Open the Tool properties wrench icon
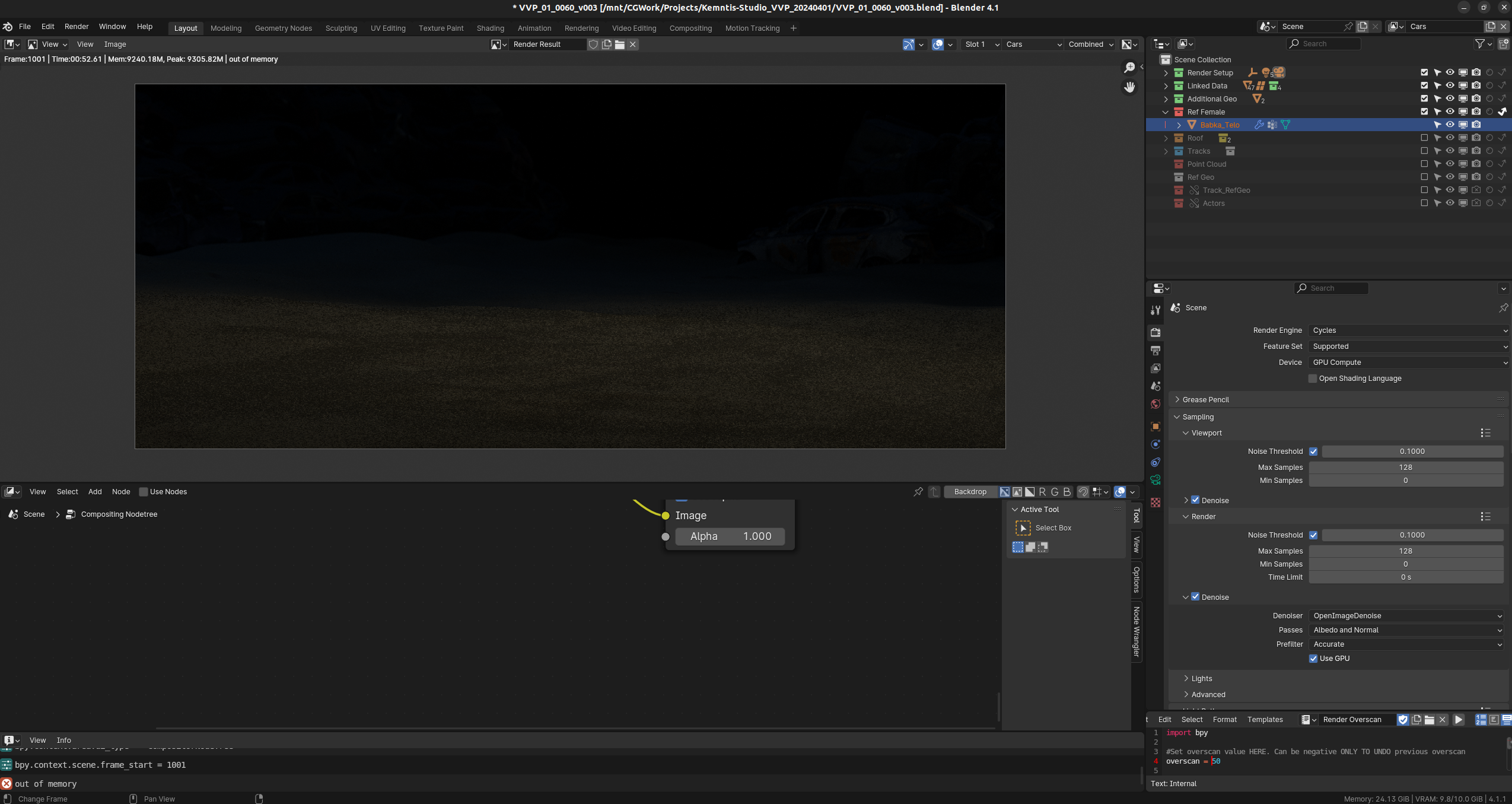The width and height of the screenshot is (1512, 804). coord(1155,310)
